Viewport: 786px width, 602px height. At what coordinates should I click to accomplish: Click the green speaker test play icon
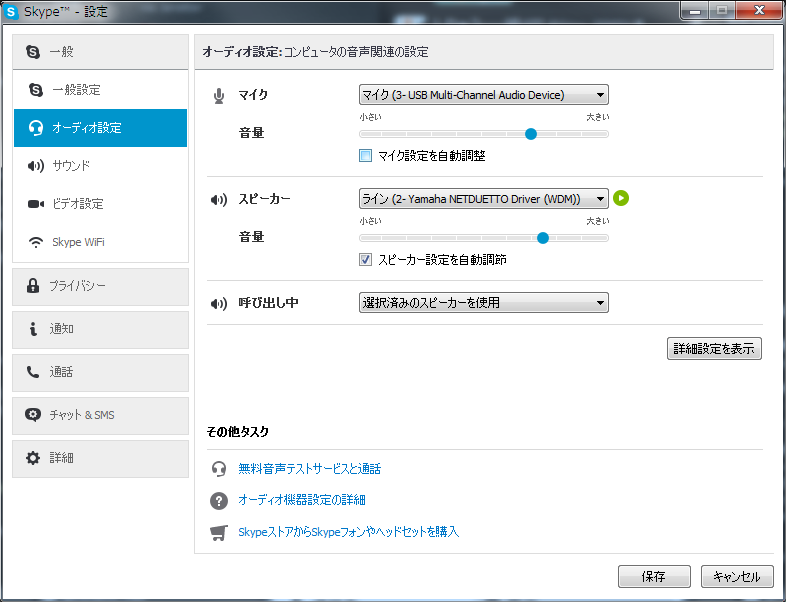(x=621, y=198)
